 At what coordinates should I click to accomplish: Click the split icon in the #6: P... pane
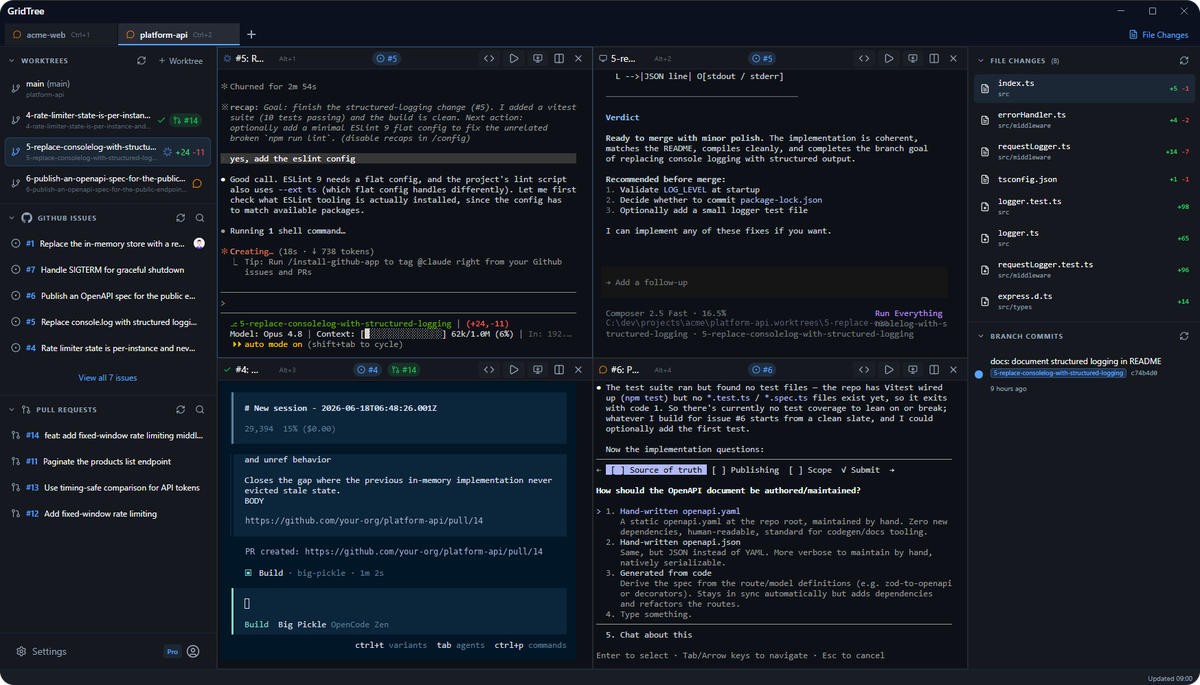934,370
